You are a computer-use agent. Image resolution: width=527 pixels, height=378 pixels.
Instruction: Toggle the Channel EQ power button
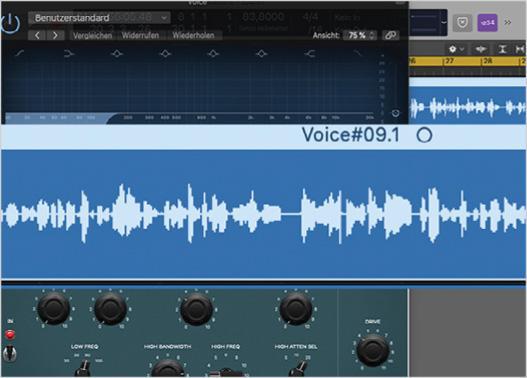(10, 24)
